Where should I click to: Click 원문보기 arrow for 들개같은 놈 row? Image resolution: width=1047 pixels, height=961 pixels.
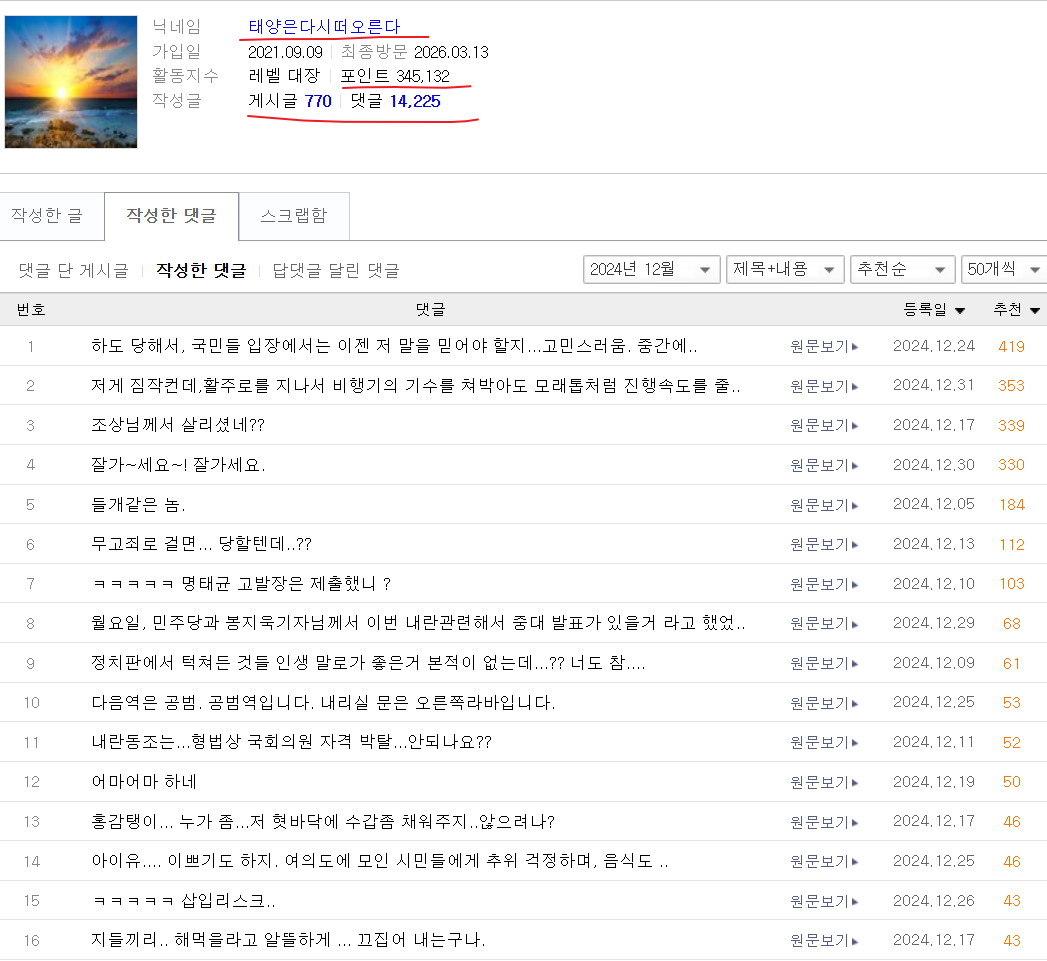tap(824, 505)
